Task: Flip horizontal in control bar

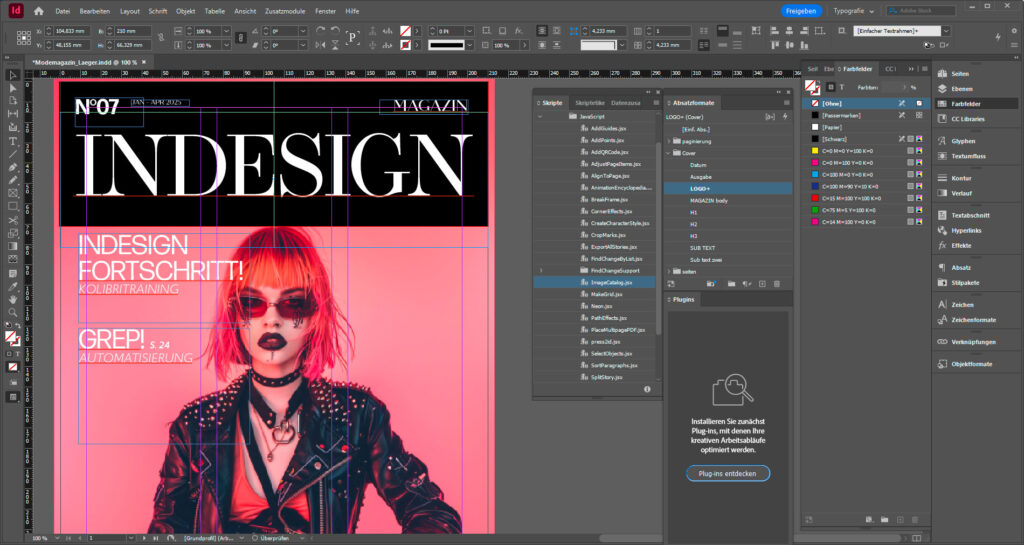Action: click(x=321, y=45)
